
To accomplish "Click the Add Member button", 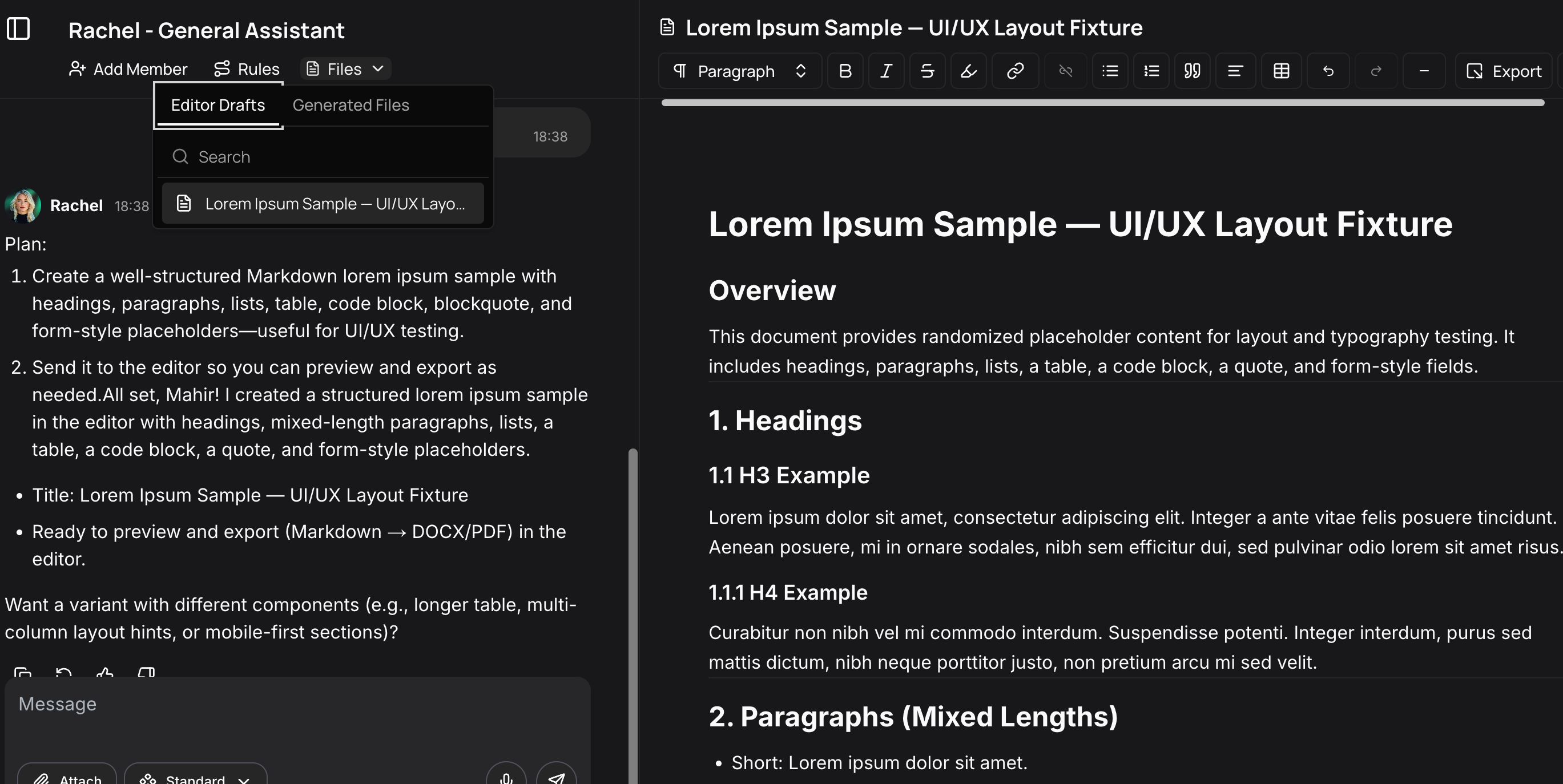I will (x=128, y=69).
